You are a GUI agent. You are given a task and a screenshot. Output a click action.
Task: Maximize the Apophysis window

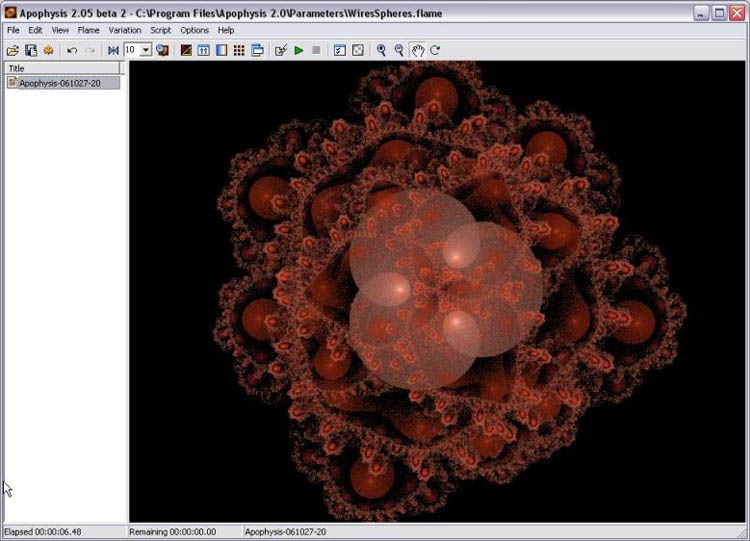click(719, 13)
